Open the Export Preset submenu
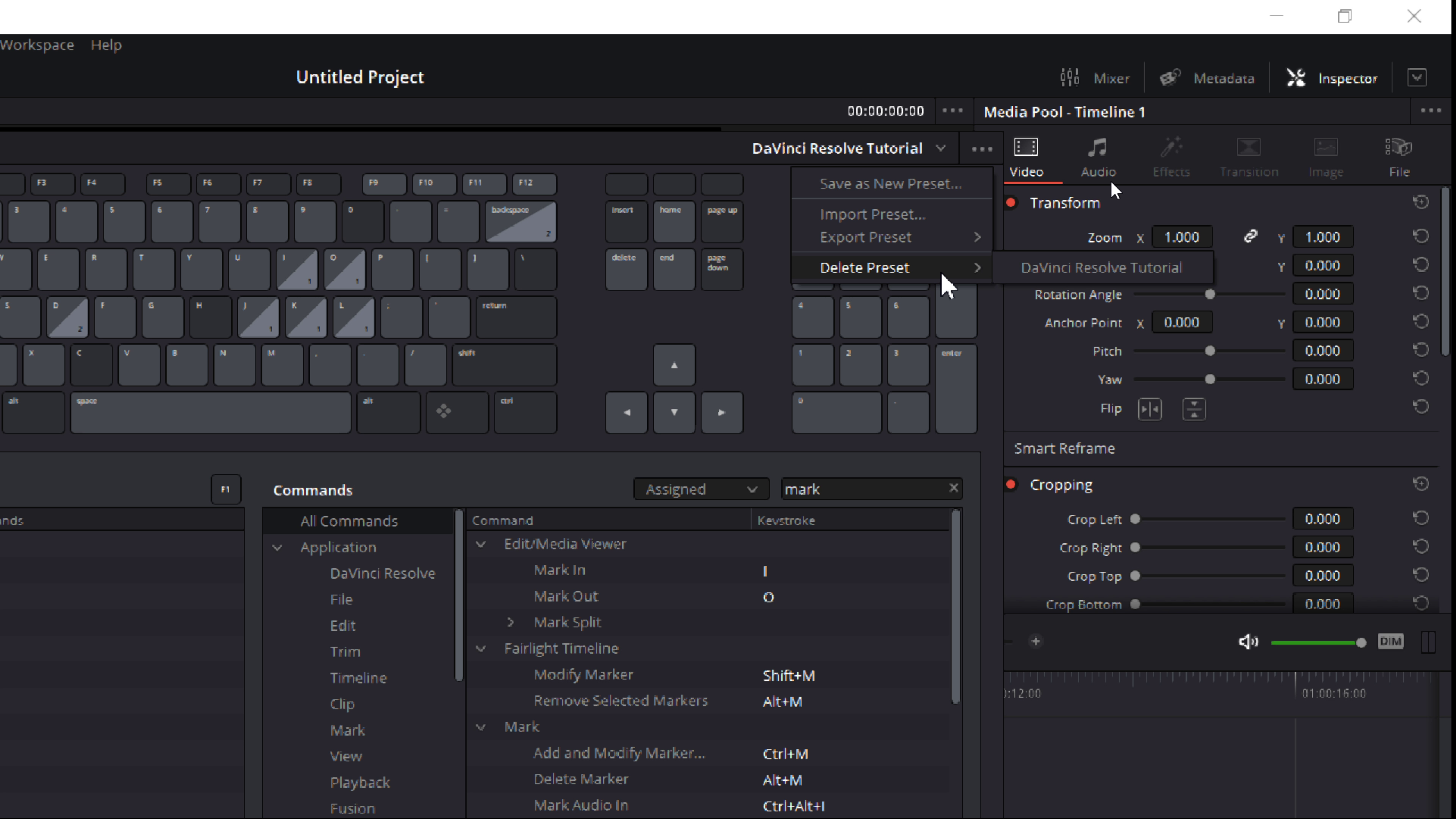The width and height of the screenshot is (1456, 819). (x=891, y=237)
